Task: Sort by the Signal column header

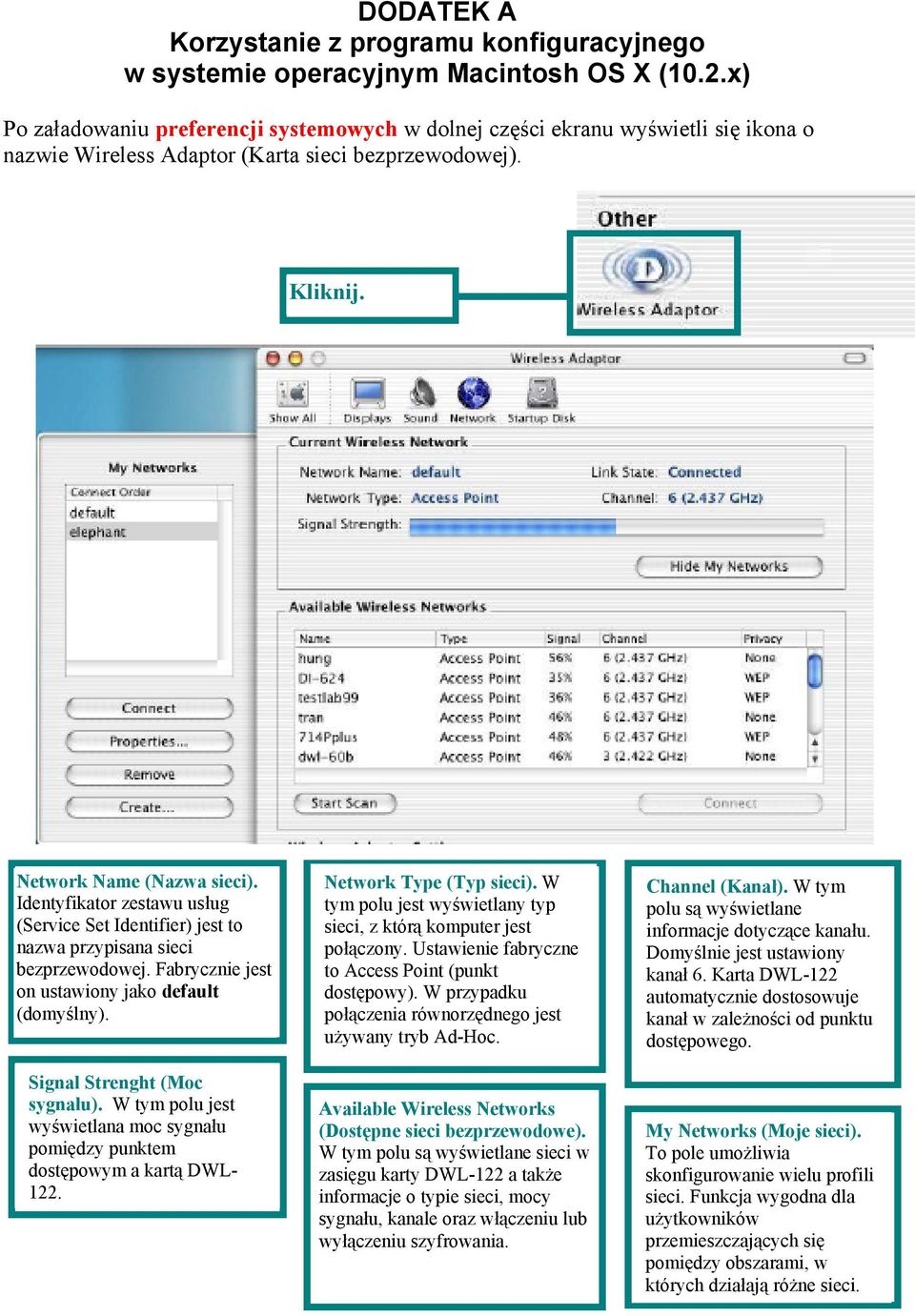Action: [571, 638]
